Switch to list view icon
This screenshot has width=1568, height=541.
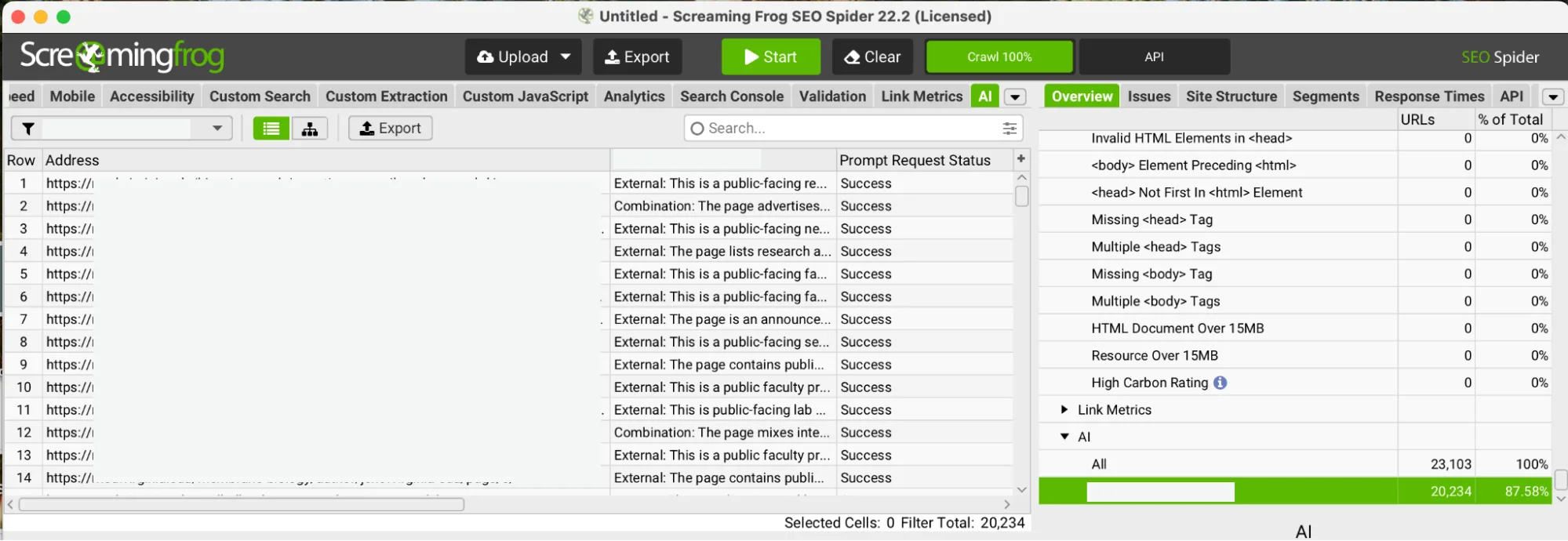tap(271, 129)
